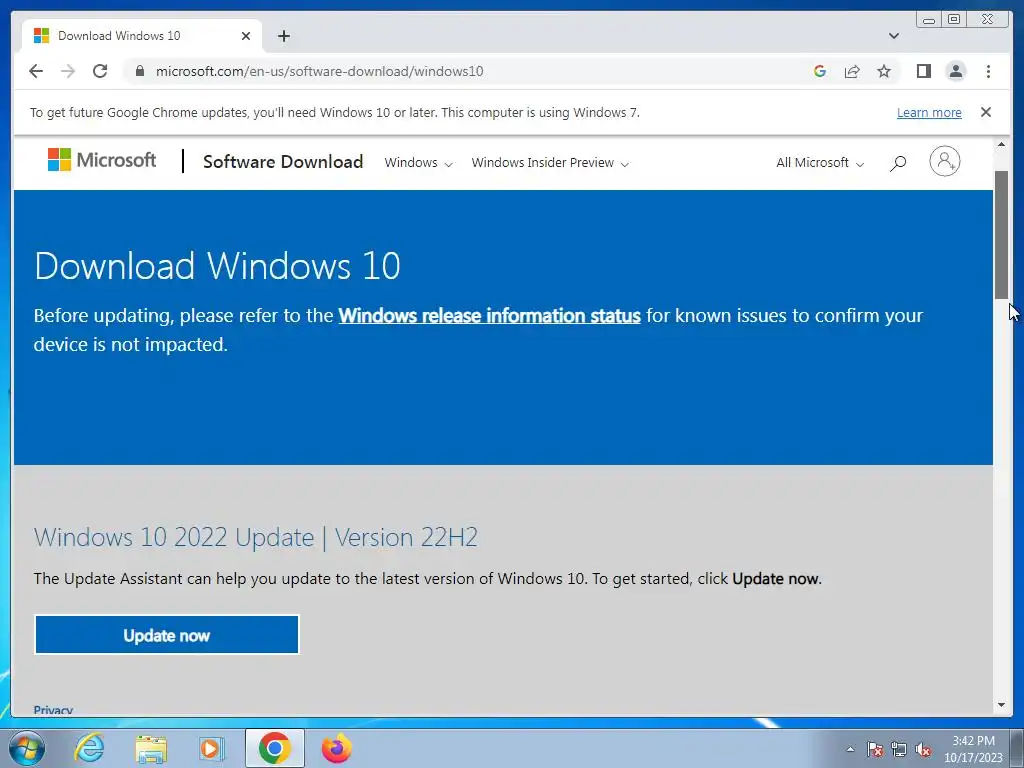Screen dimensions: 1024x768
Task: Click the muted volume tray icon
Action: 922,749
